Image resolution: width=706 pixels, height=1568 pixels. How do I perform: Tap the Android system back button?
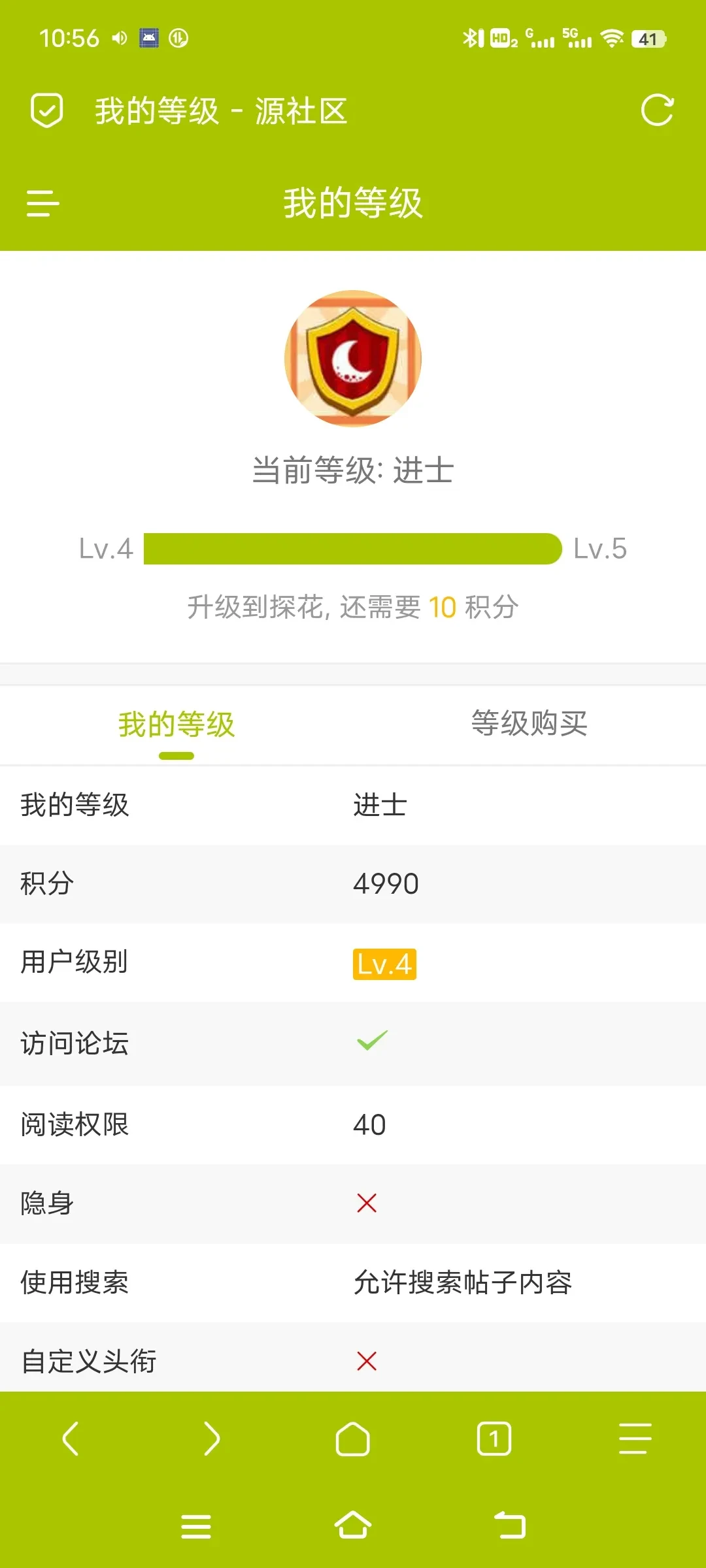(510, 1526)
